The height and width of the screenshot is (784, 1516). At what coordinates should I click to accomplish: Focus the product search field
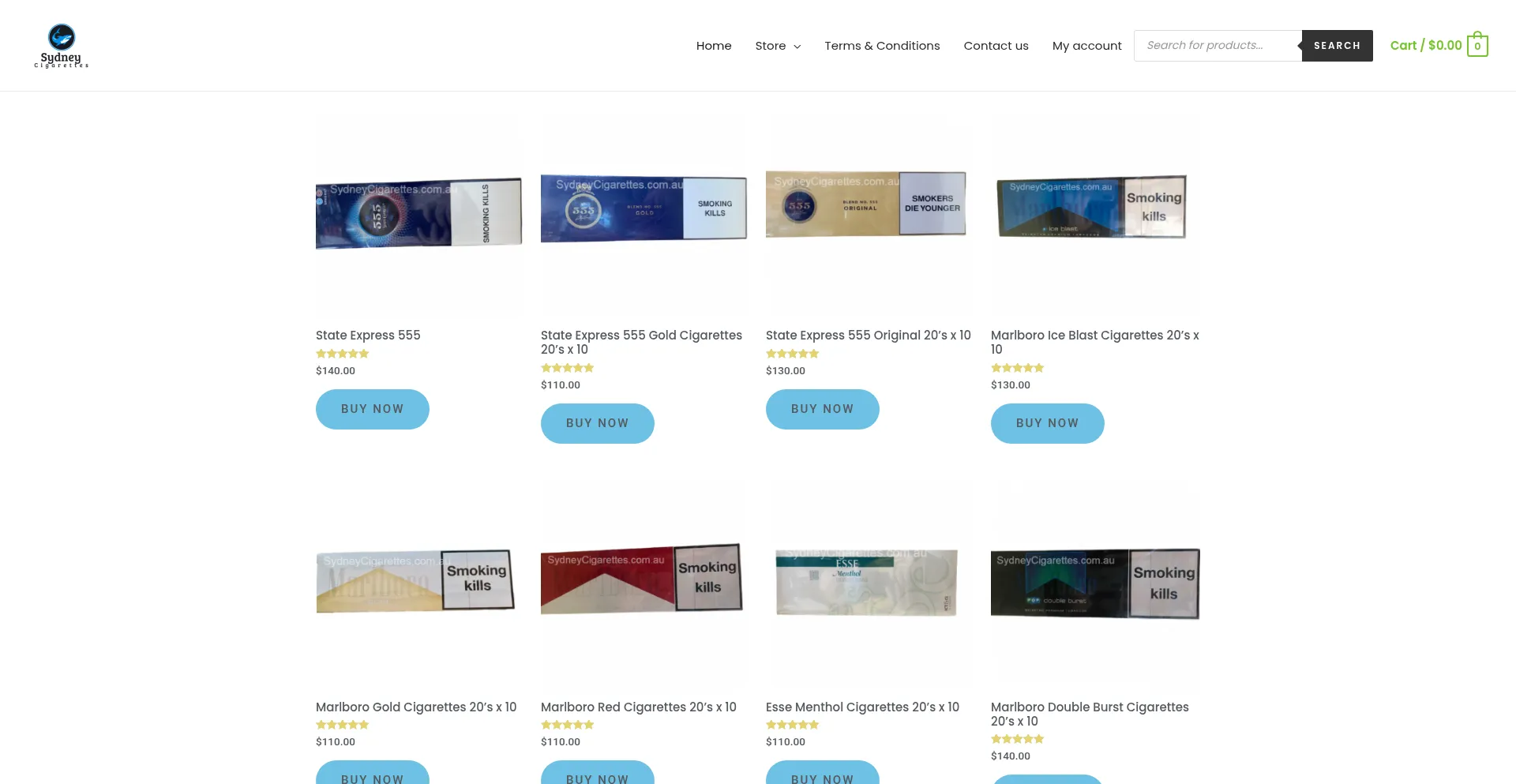pos(1218,46)
